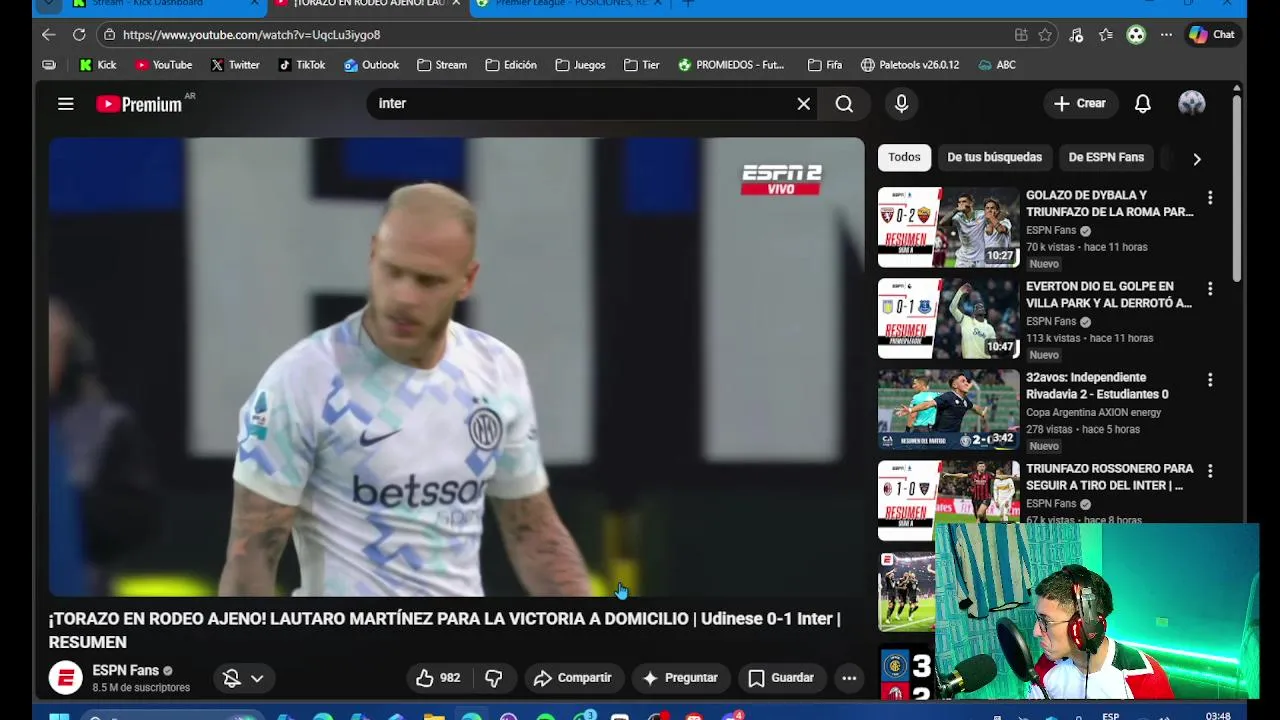Expand the Stream bookmarks folder
The image size is (1280, 720).
pos(442,65)
